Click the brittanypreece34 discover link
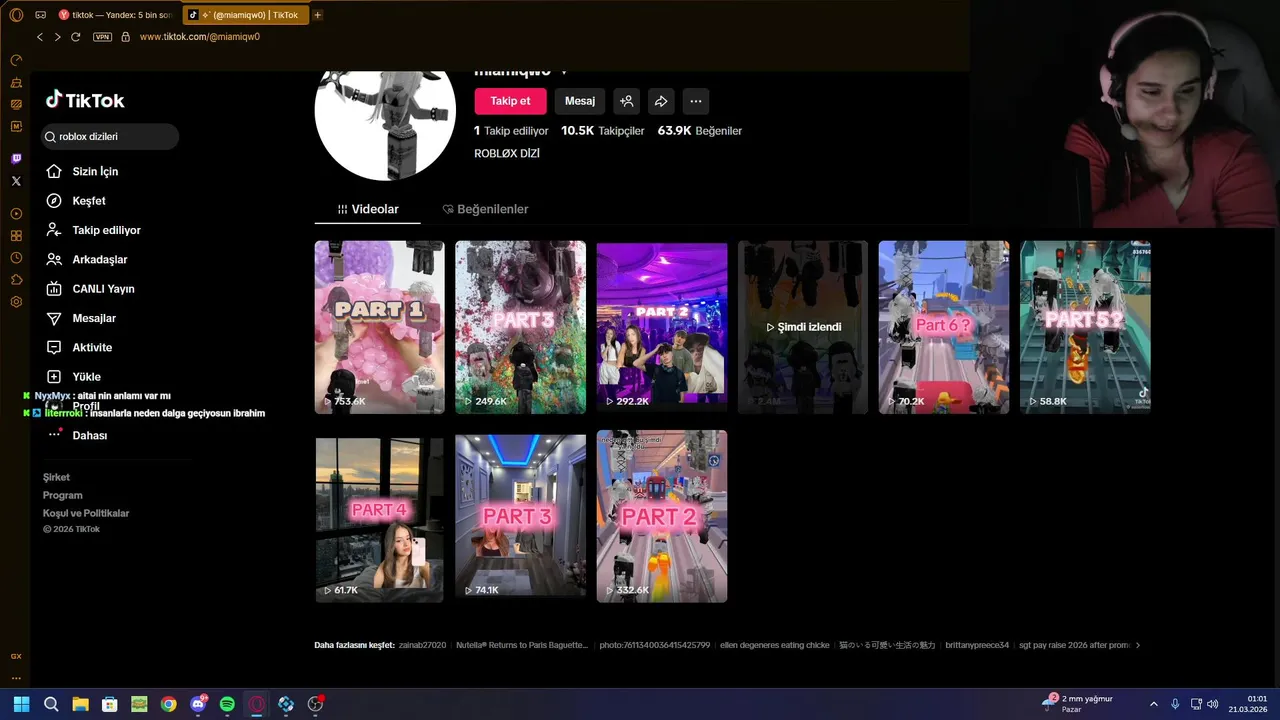 coord(977,645)
